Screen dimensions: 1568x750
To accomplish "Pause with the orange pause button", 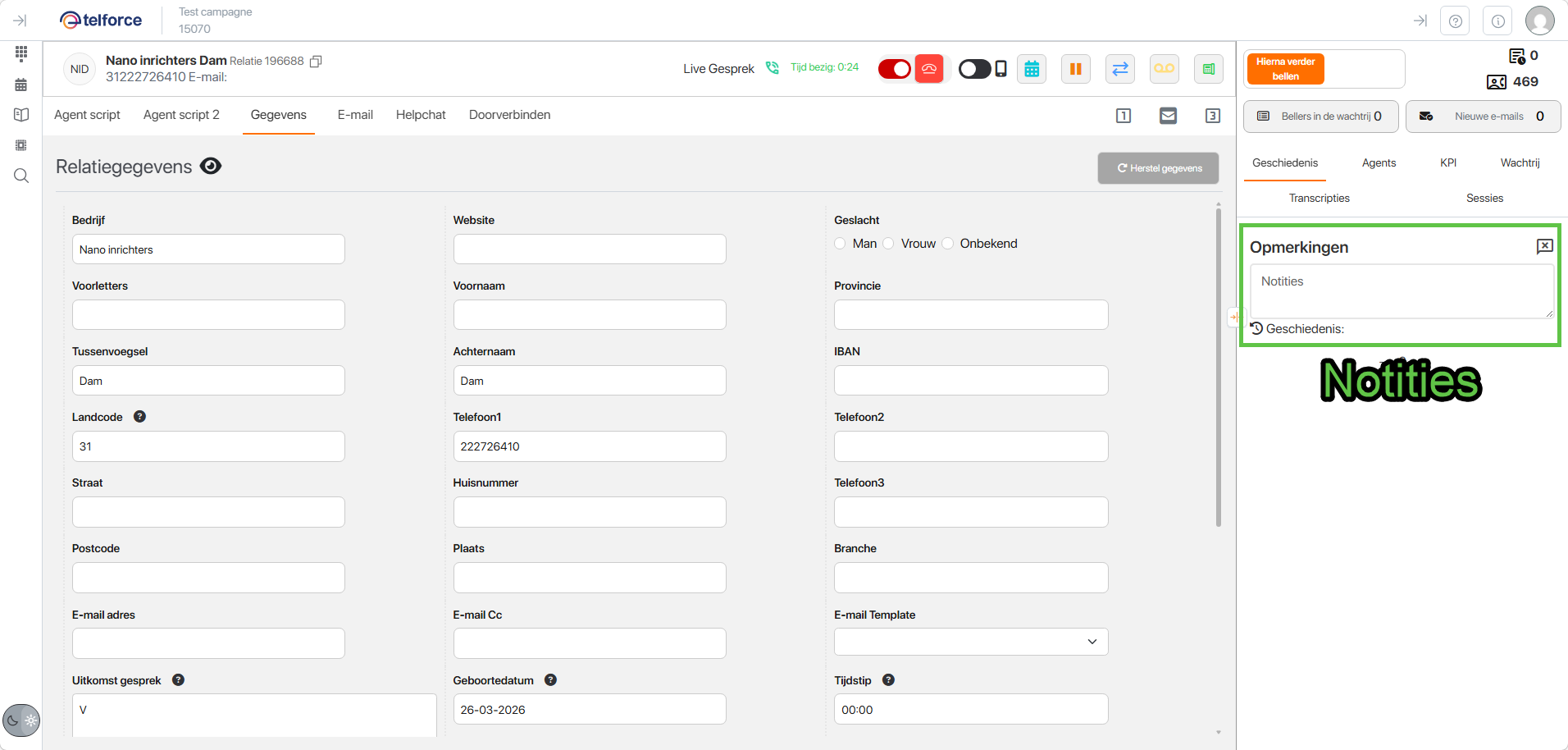I will click(1075, 69).
